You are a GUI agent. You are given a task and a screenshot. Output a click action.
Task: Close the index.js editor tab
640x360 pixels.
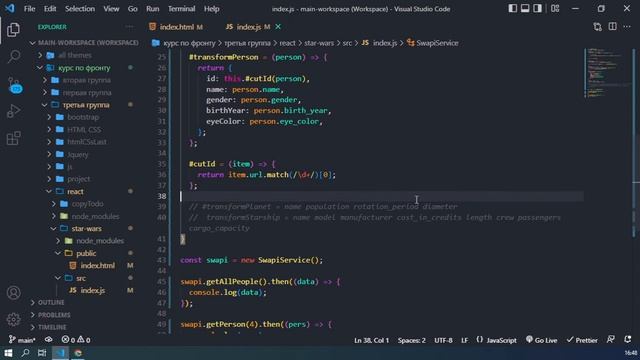click(x=278, y=27)
